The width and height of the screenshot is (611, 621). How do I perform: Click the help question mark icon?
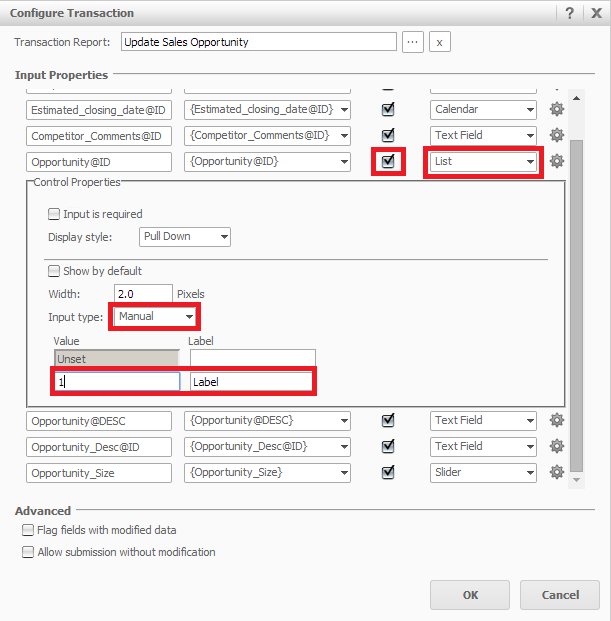(x=569, y=13)
